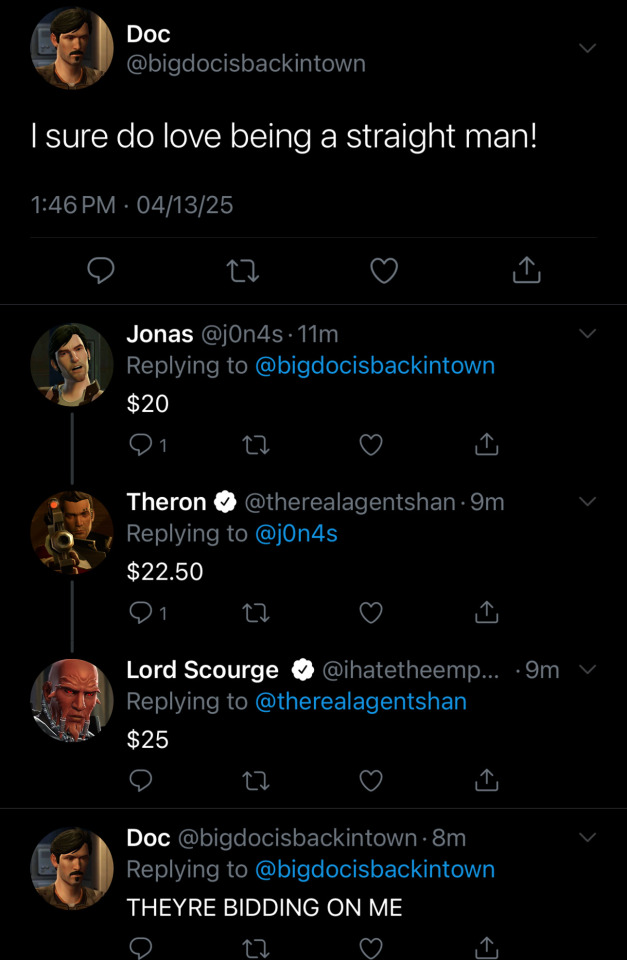Retweet Theron's $22.50 reply
Screen dimensions: 627x960
pyautogui.click(x=257, y=612)
